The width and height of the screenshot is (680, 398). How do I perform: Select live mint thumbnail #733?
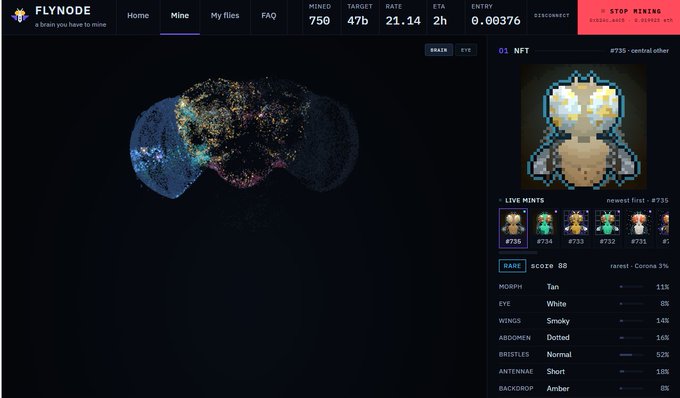576,228
